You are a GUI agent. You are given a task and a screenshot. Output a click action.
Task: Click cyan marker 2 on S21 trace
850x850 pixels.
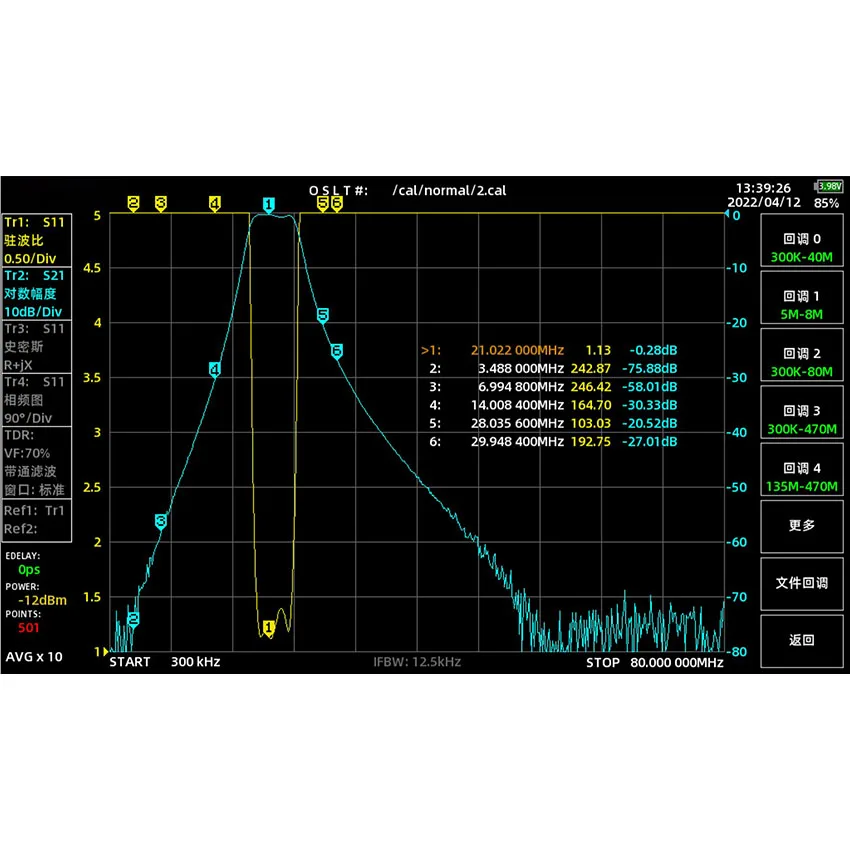(x=133, y=619)
